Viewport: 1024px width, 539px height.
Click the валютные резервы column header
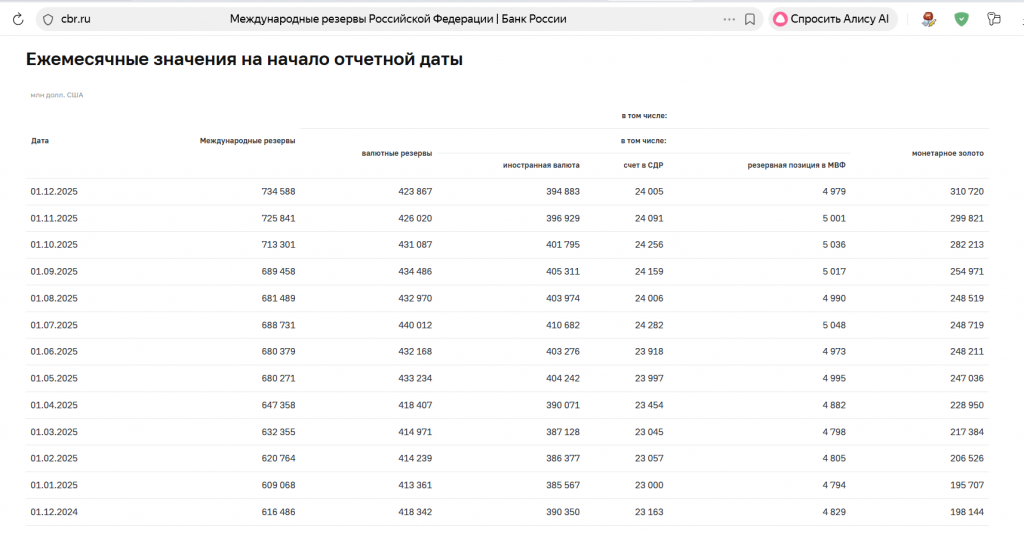(x=396, y=154)
